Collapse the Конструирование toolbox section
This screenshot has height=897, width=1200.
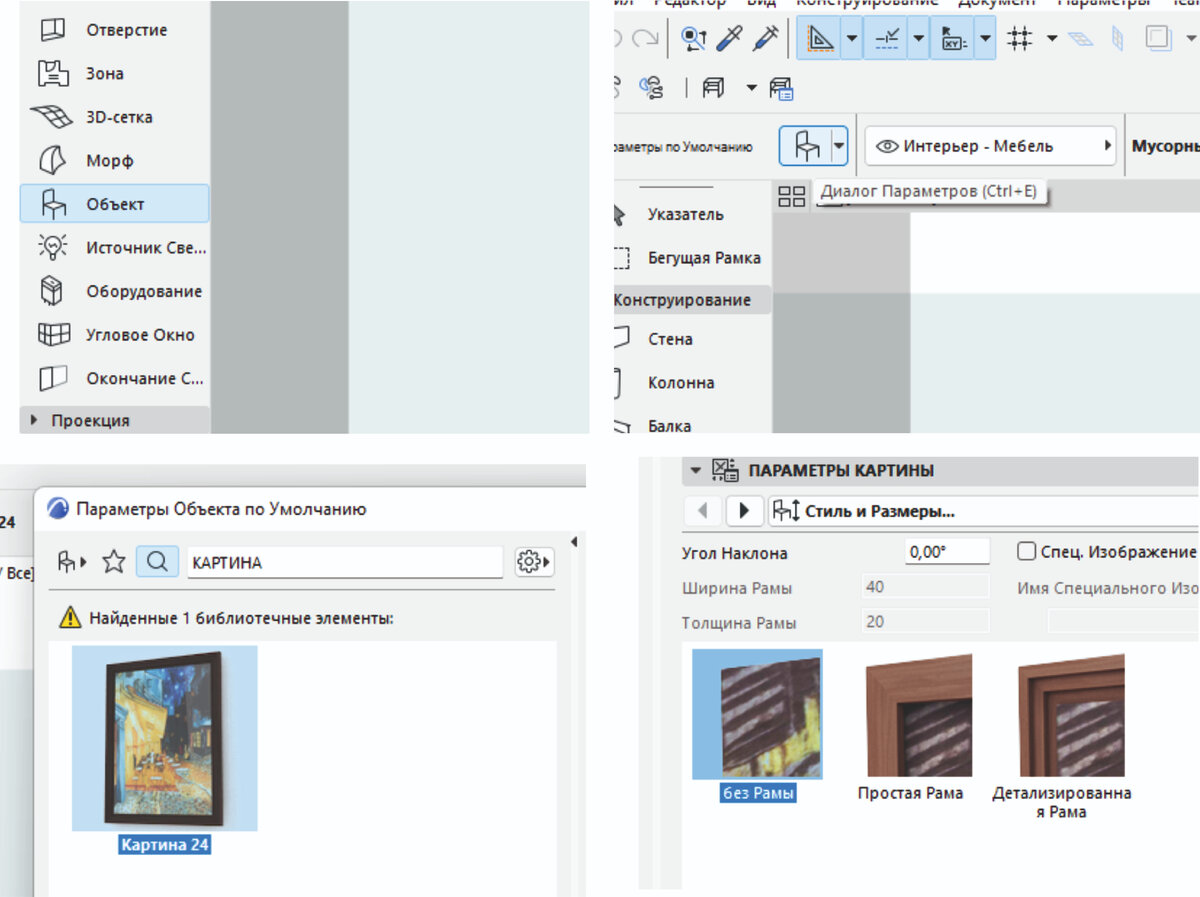pos(692,300)
